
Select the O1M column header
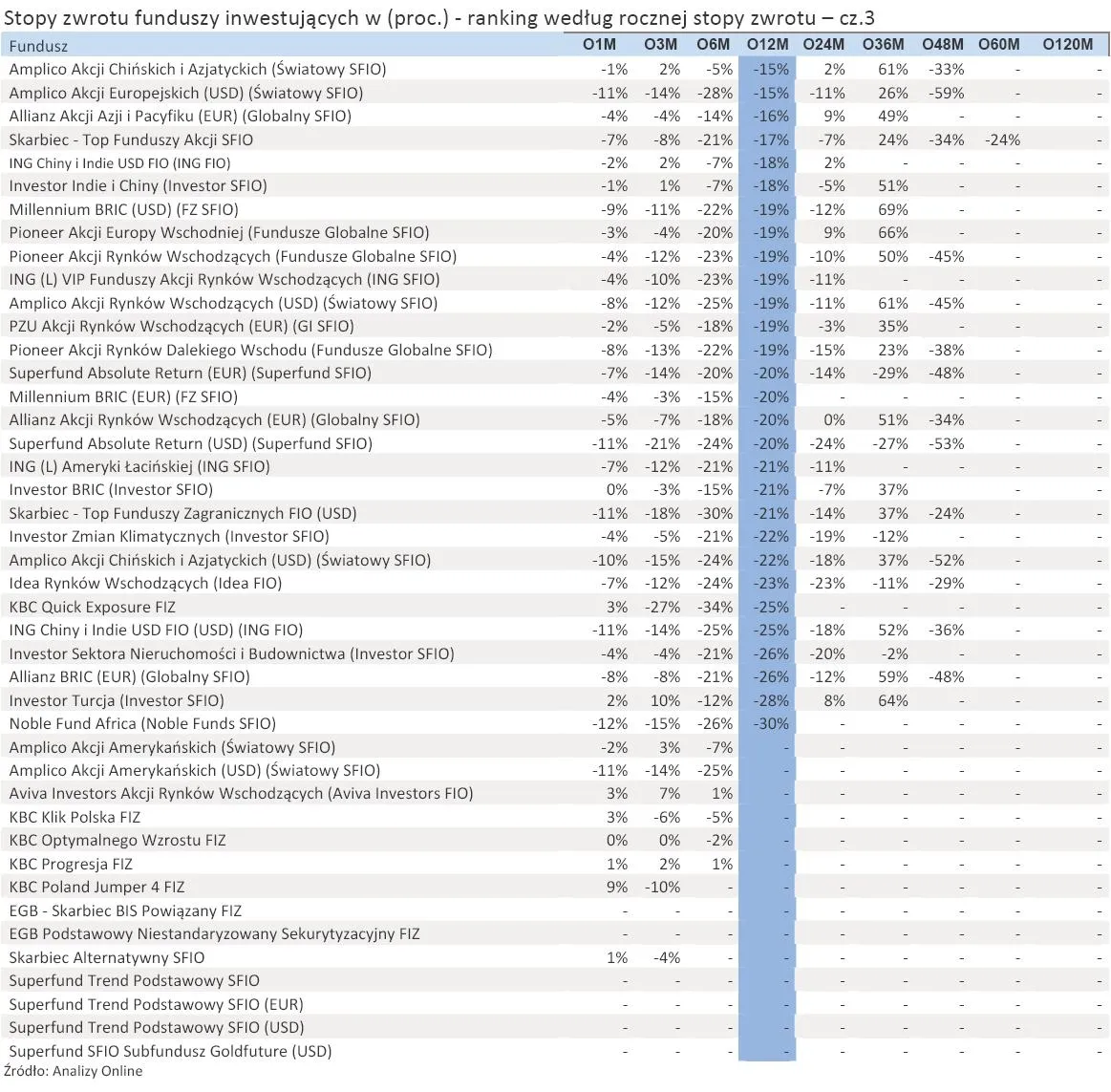point(600,45)
